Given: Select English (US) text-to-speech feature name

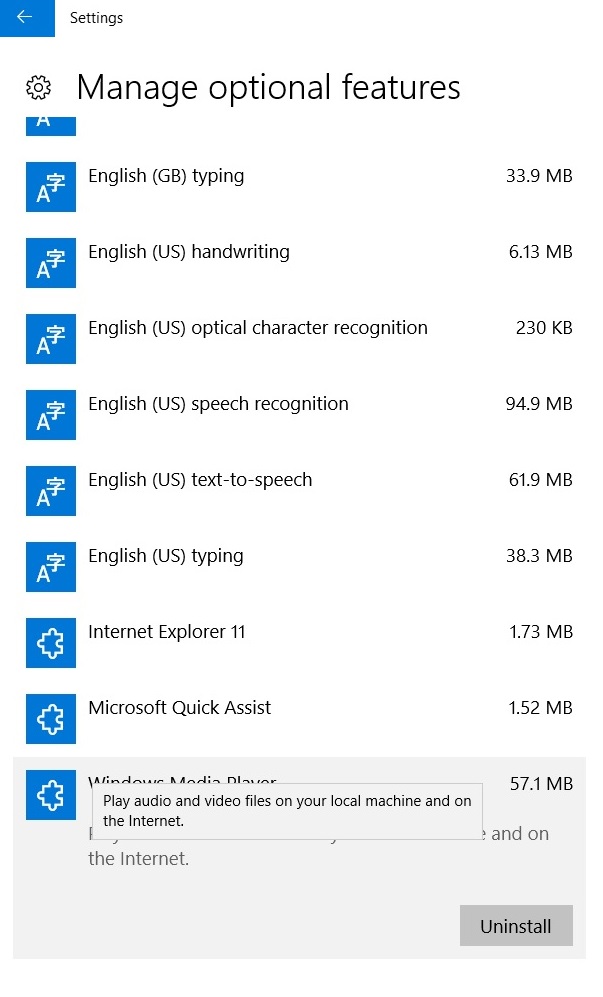Looking at the screenshot, I should click(x=200, y=480).
